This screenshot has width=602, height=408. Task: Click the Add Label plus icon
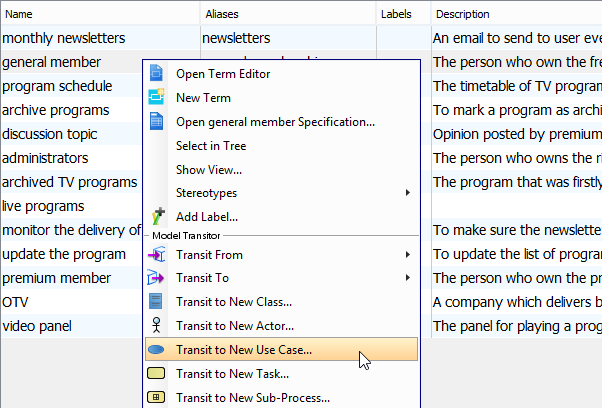158,216
